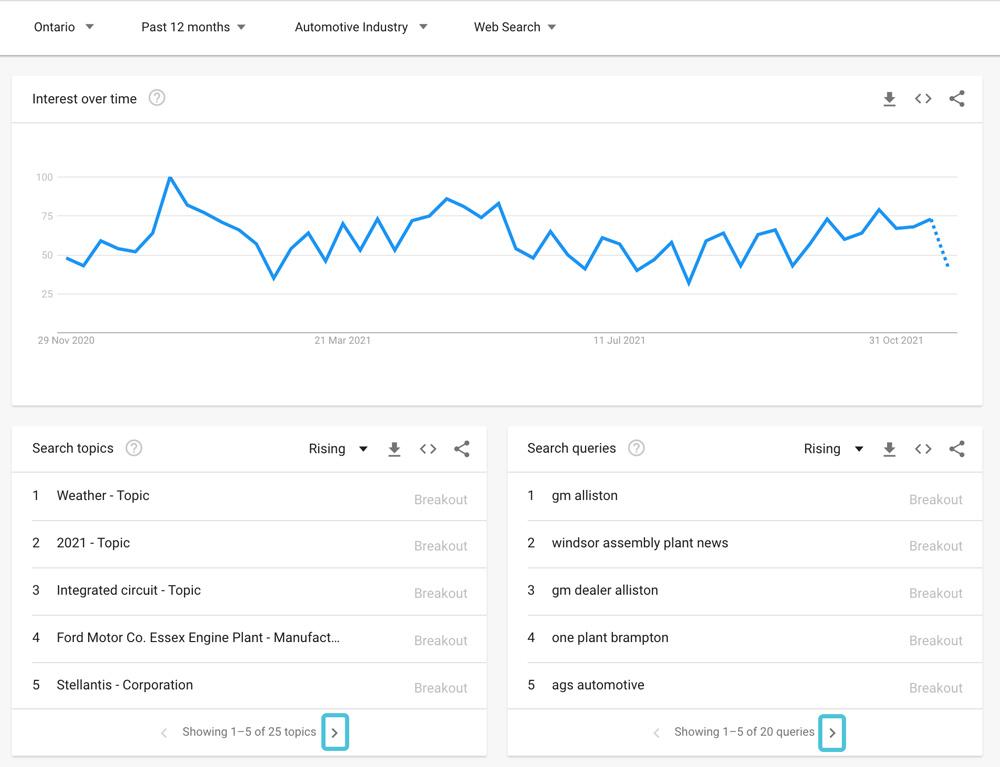Open help icon beside Search queries

point(636,448)
